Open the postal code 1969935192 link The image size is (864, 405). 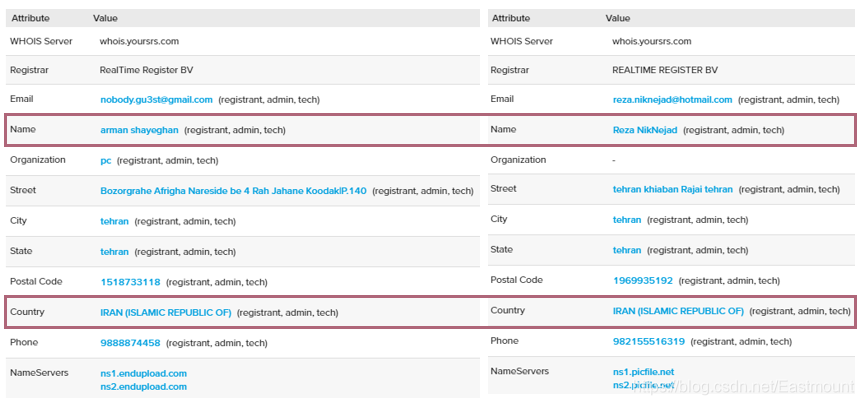(643, 280)
